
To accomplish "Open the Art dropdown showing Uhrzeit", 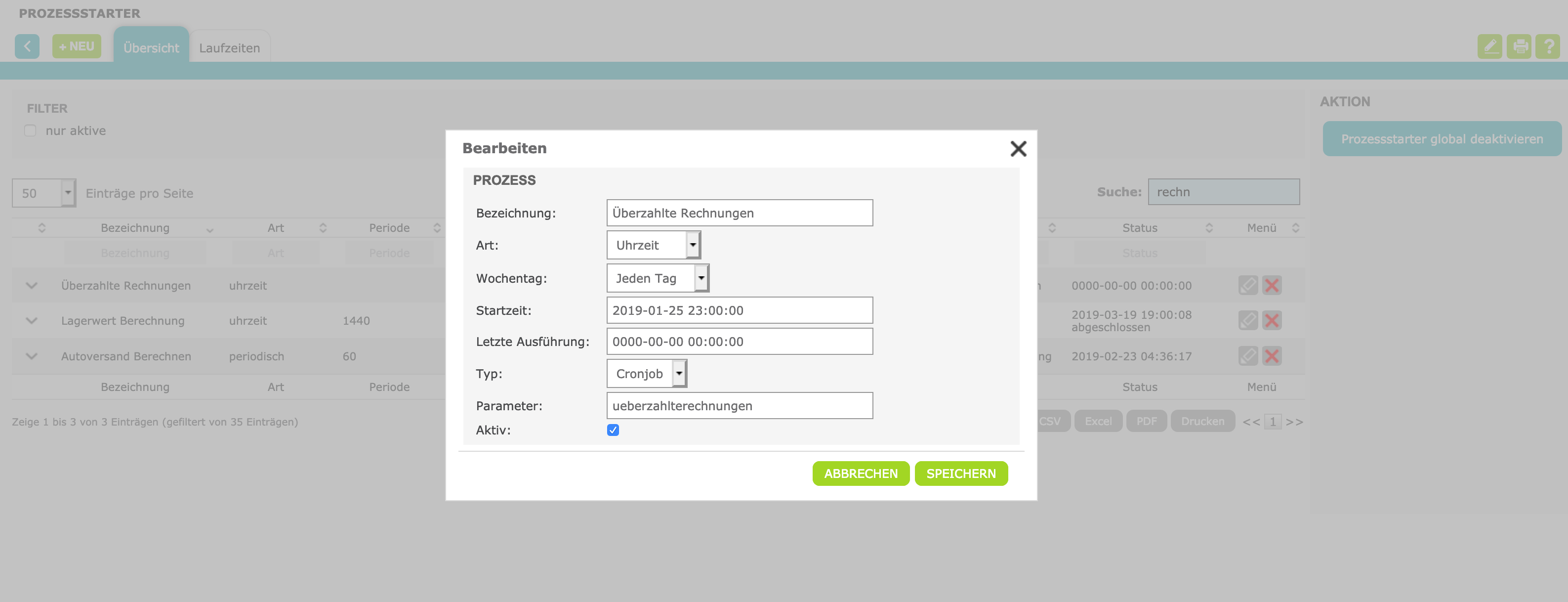I will [653, 245].
